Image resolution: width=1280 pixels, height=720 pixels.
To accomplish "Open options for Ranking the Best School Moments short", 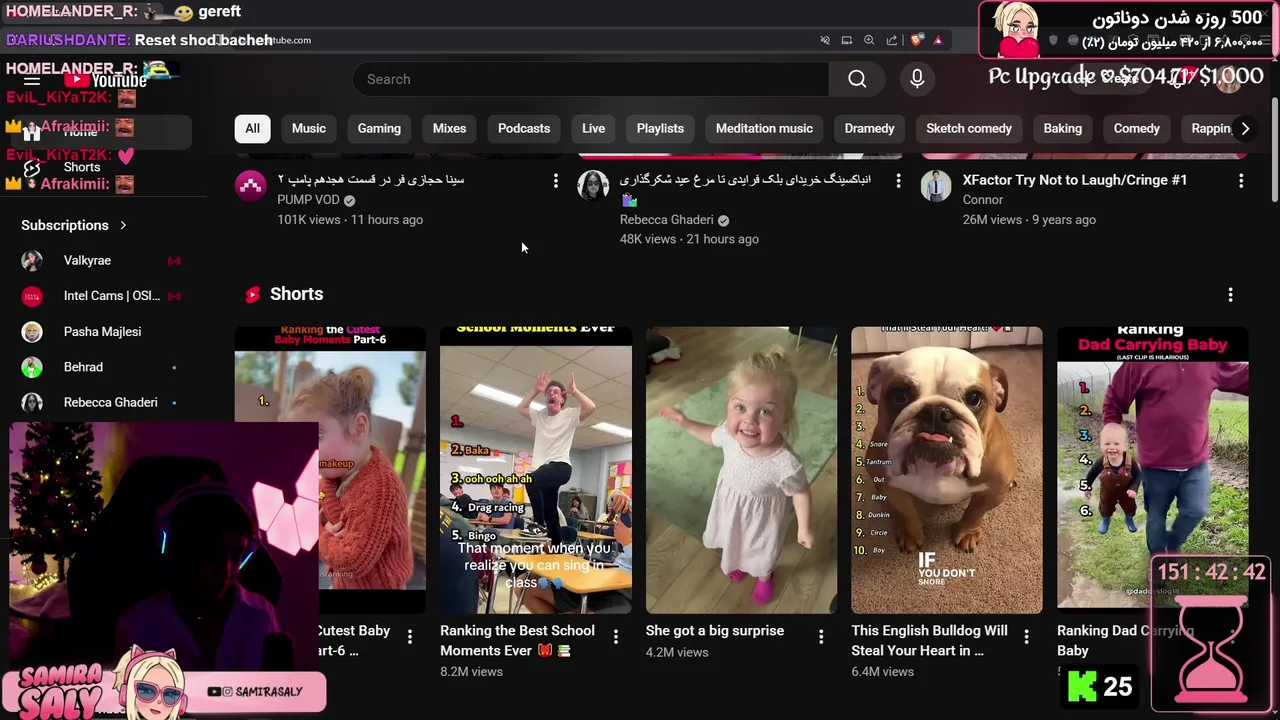I will pyautogui.click(x=615, y=636).
